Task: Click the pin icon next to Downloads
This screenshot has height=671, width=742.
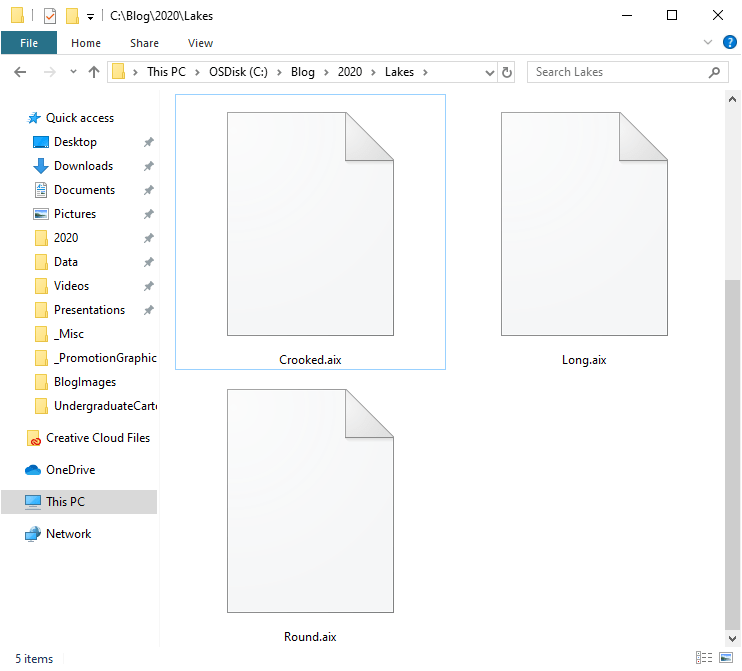Action: pyautogui.click(x=149, y=166)
